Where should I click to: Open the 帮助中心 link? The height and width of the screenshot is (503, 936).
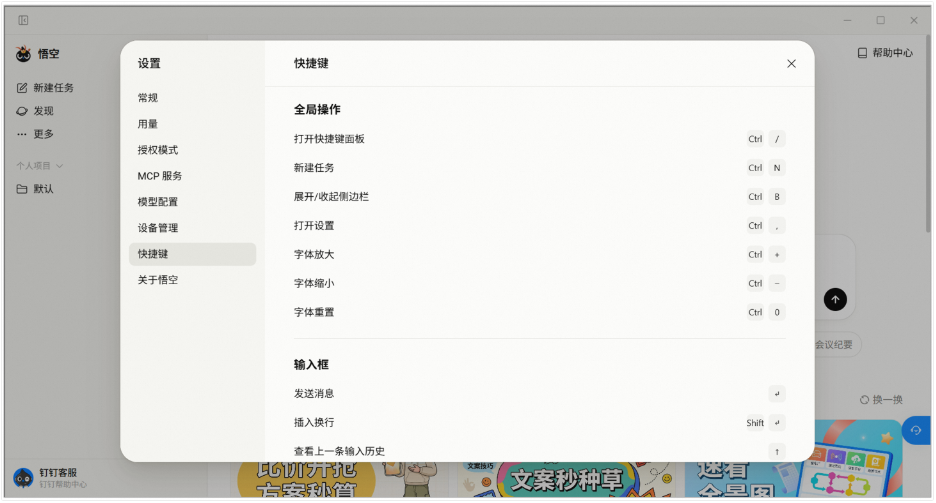(885, 53)
